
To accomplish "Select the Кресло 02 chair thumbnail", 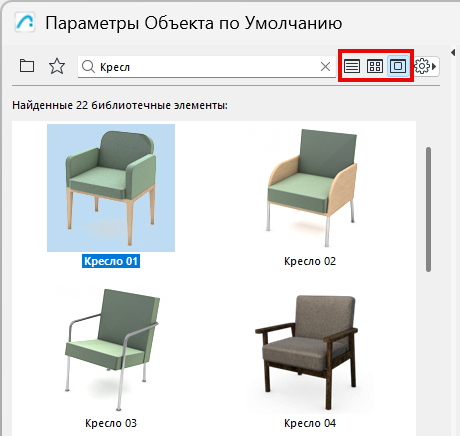I will coord(310,188).
